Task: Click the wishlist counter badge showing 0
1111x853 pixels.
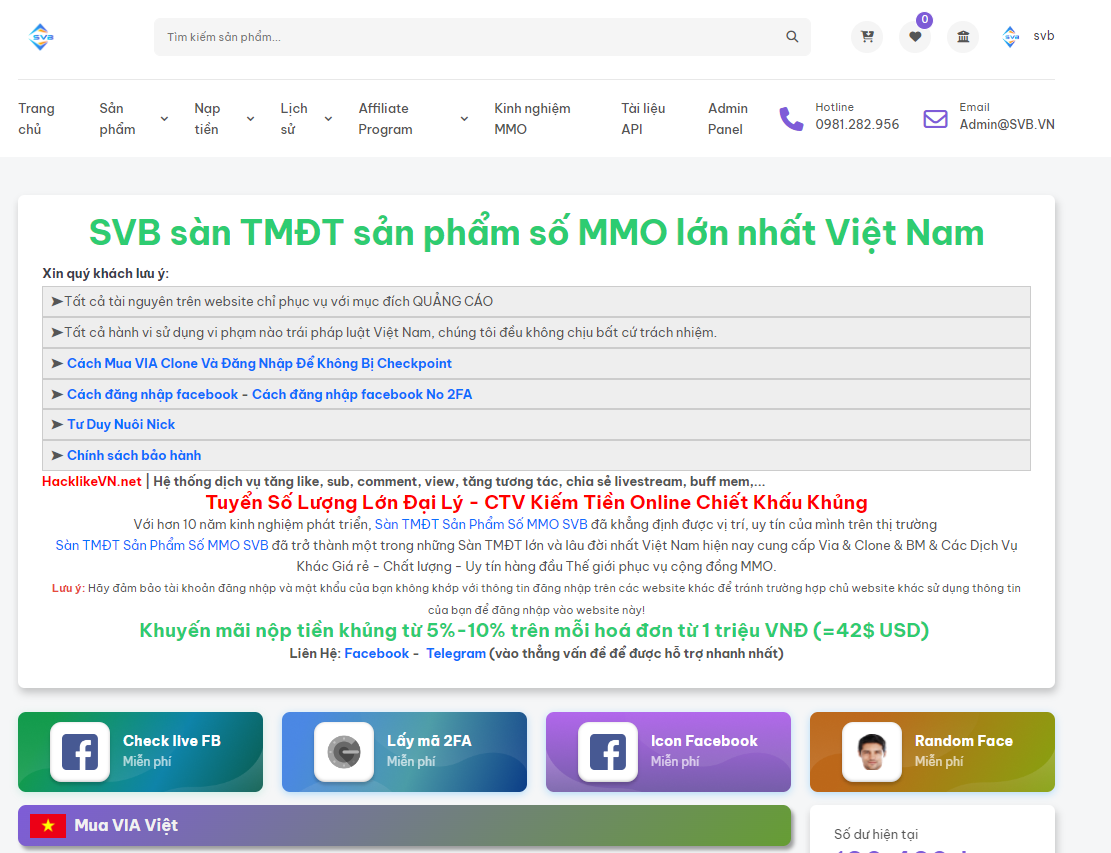Action: coord(924,20)
